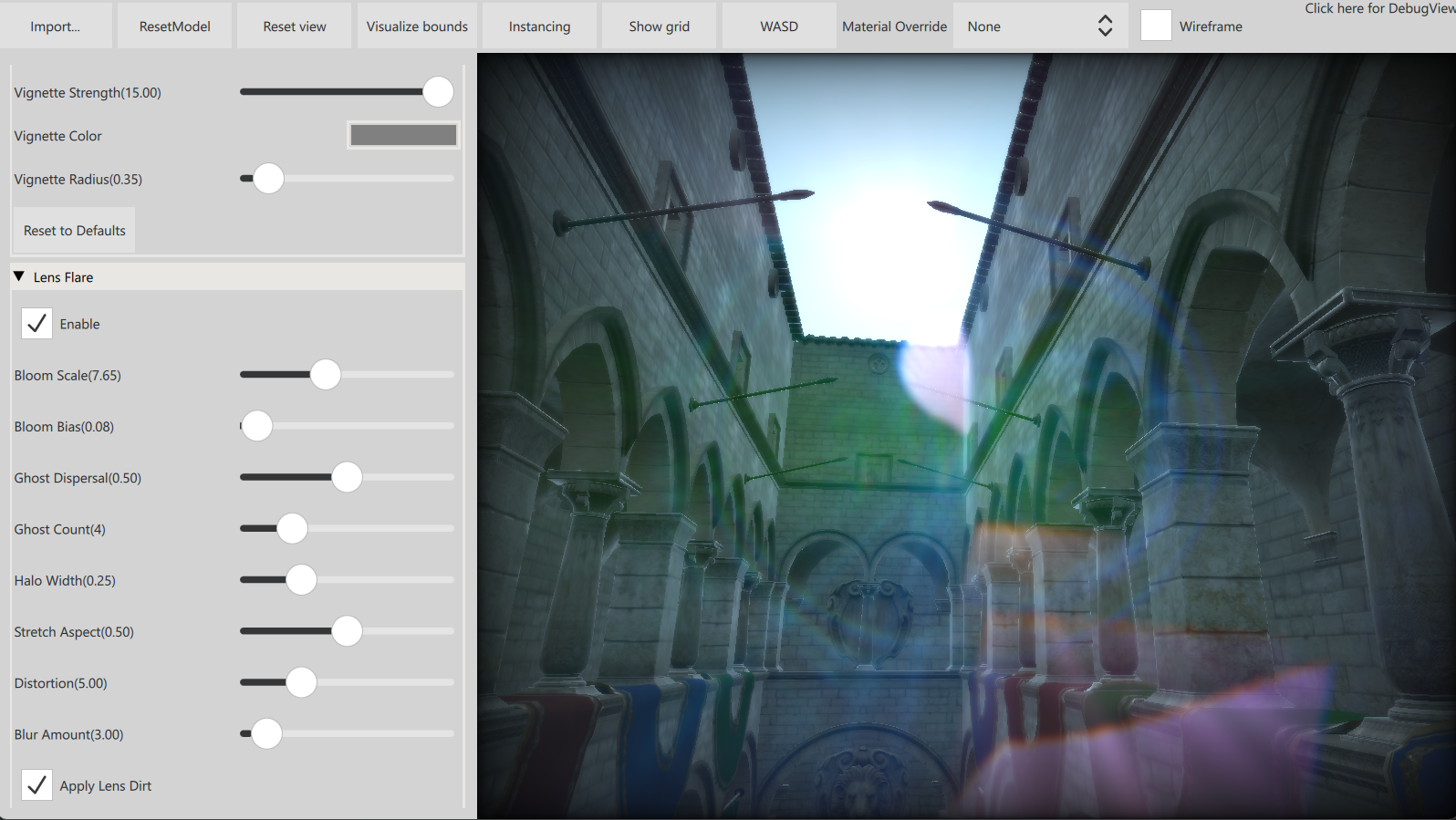Image resolution: width=1456 pixels, height=820 pixels.
Task: Switch to WASD camera mode
Action: 779,26
